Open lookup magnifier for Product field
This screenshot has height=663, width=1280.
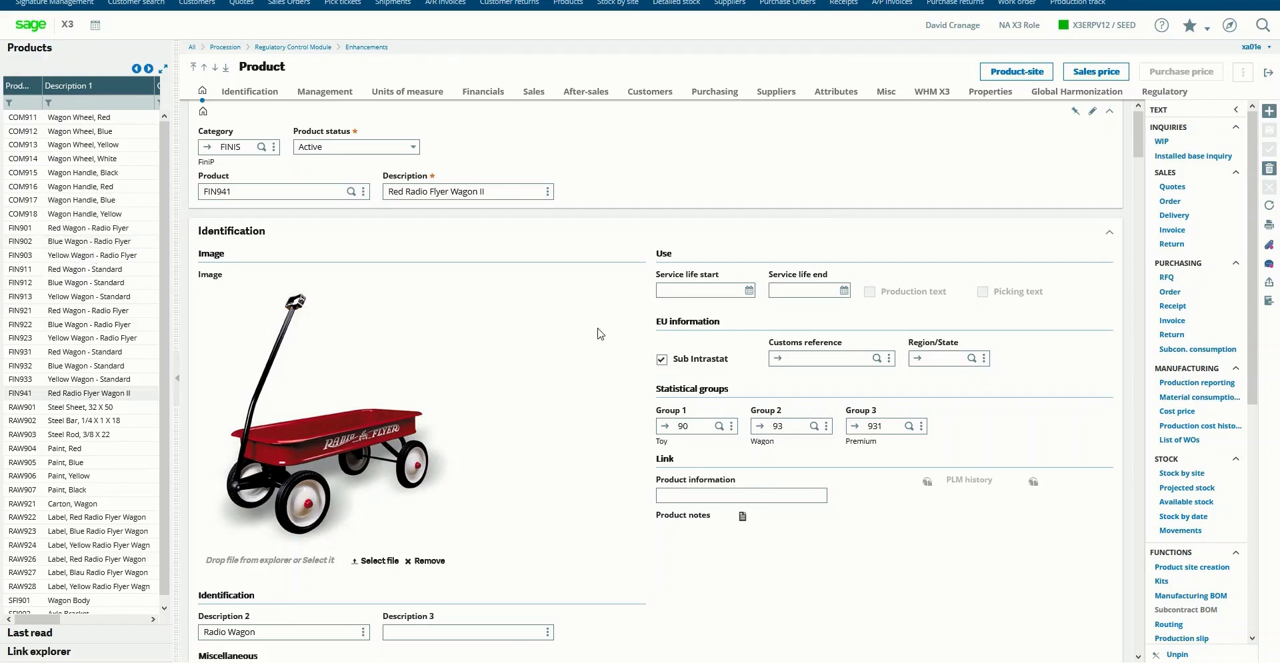point(351,192)
